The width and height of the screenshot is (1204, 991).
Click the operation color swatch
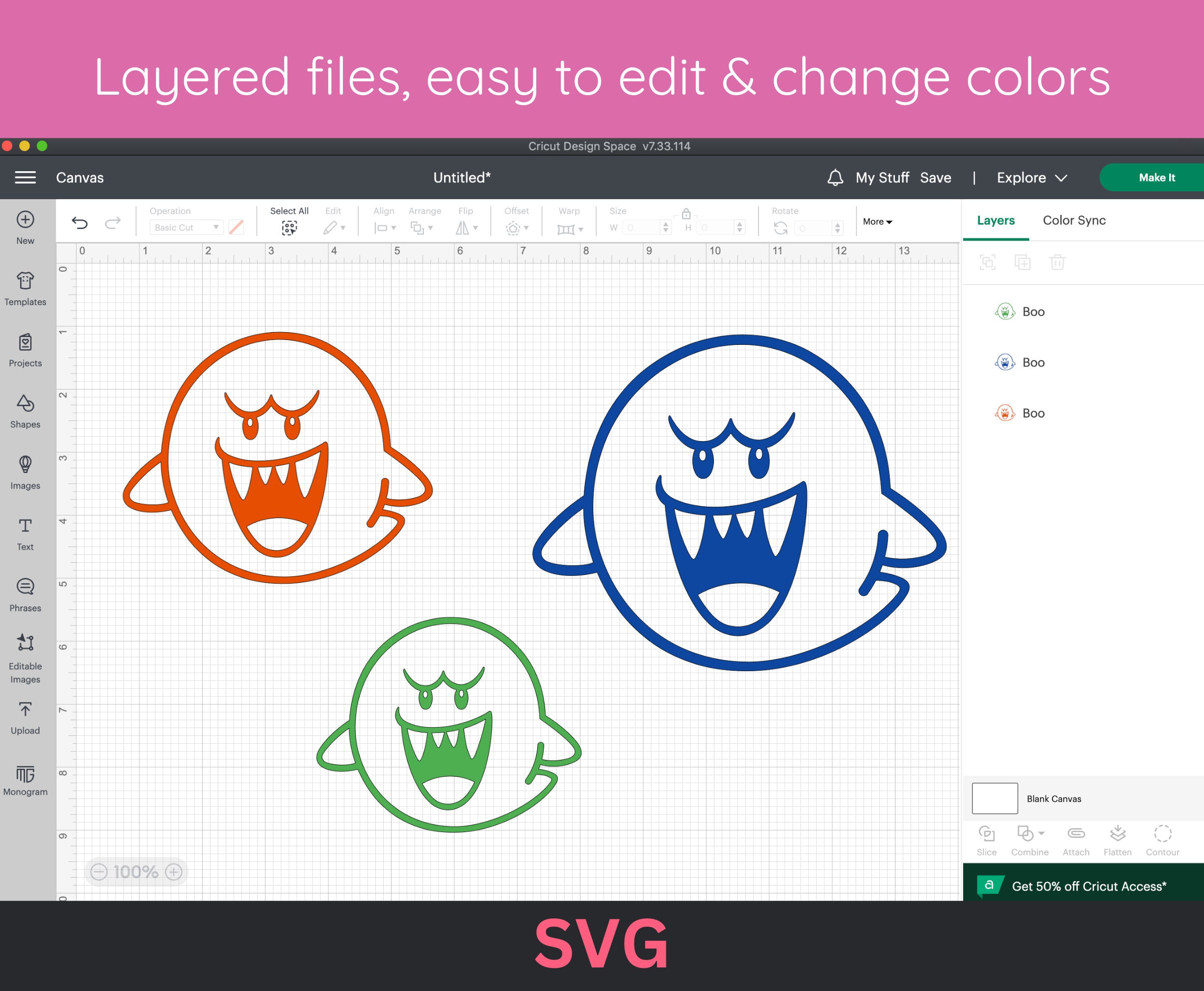235,227
